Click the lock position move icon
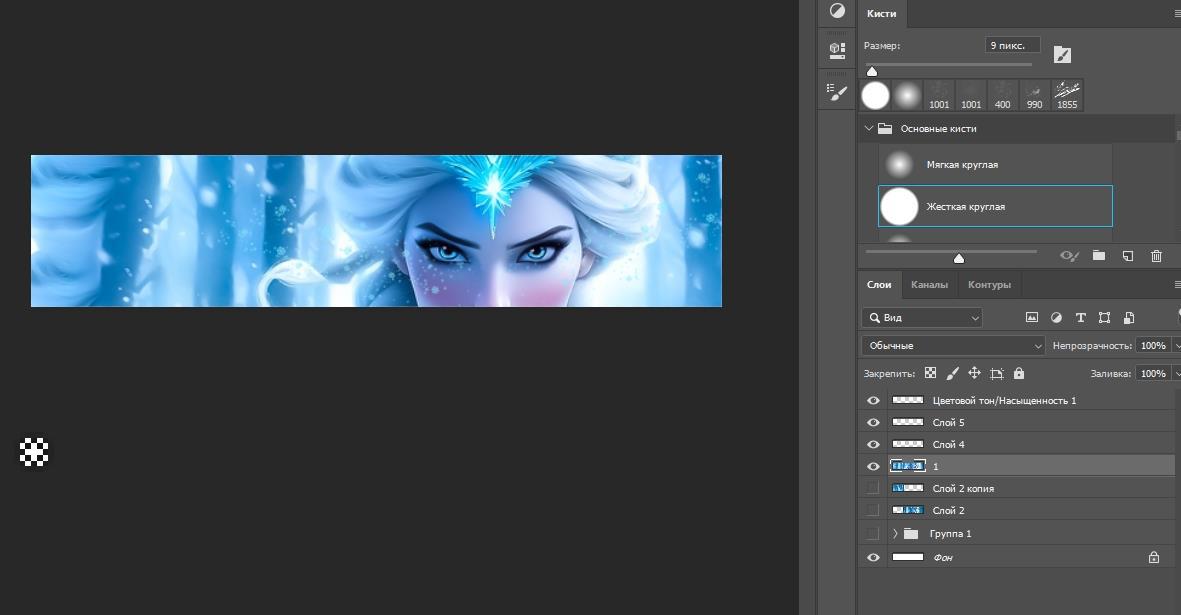The image size is (1181, 615). (974, 373)
